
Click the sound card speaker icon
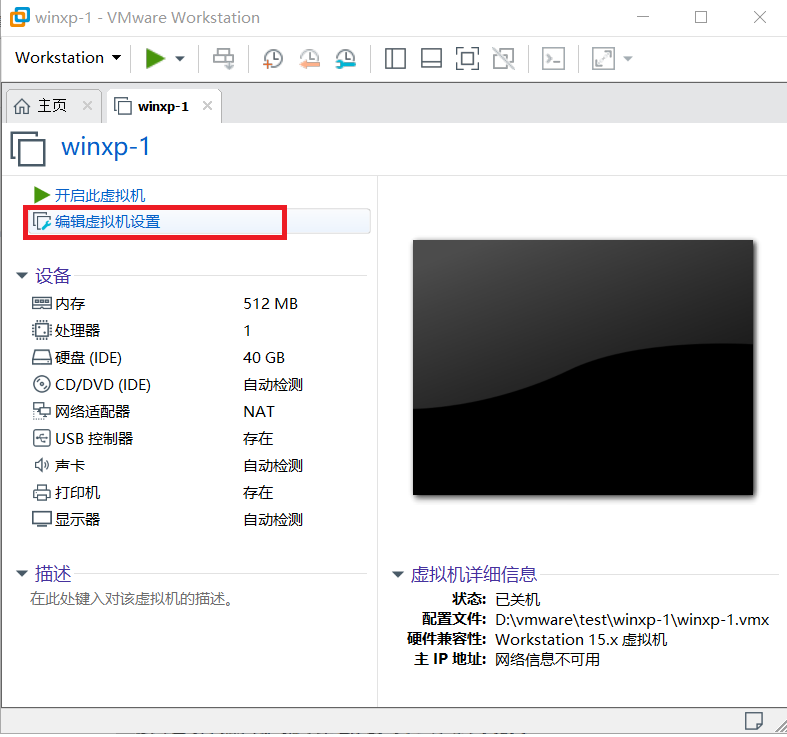42,465
